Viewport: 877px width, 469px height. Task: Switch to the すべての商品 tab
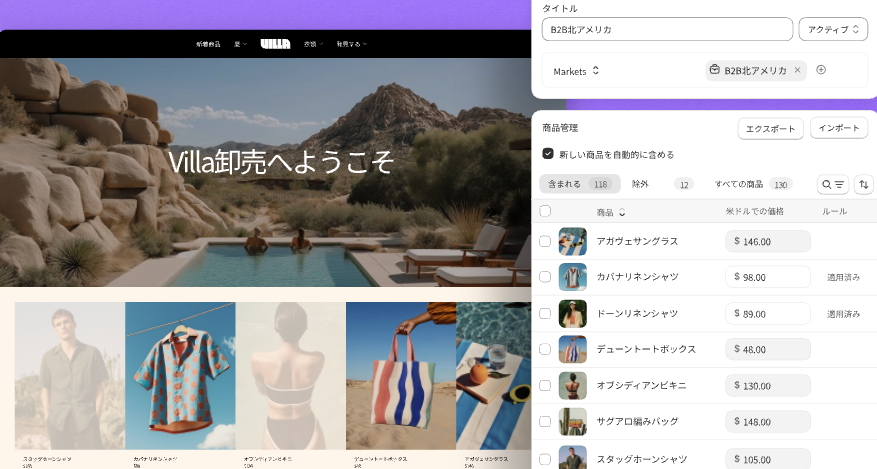tap(738, 184)
